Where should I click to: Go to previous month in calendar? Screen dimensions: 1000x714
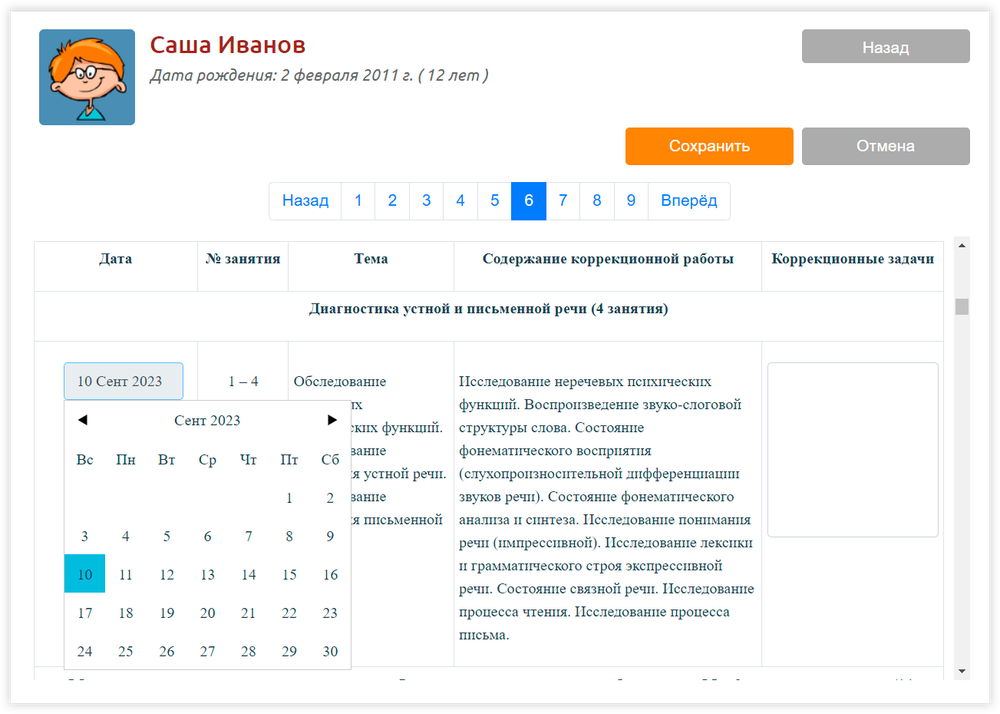(83, 420)
